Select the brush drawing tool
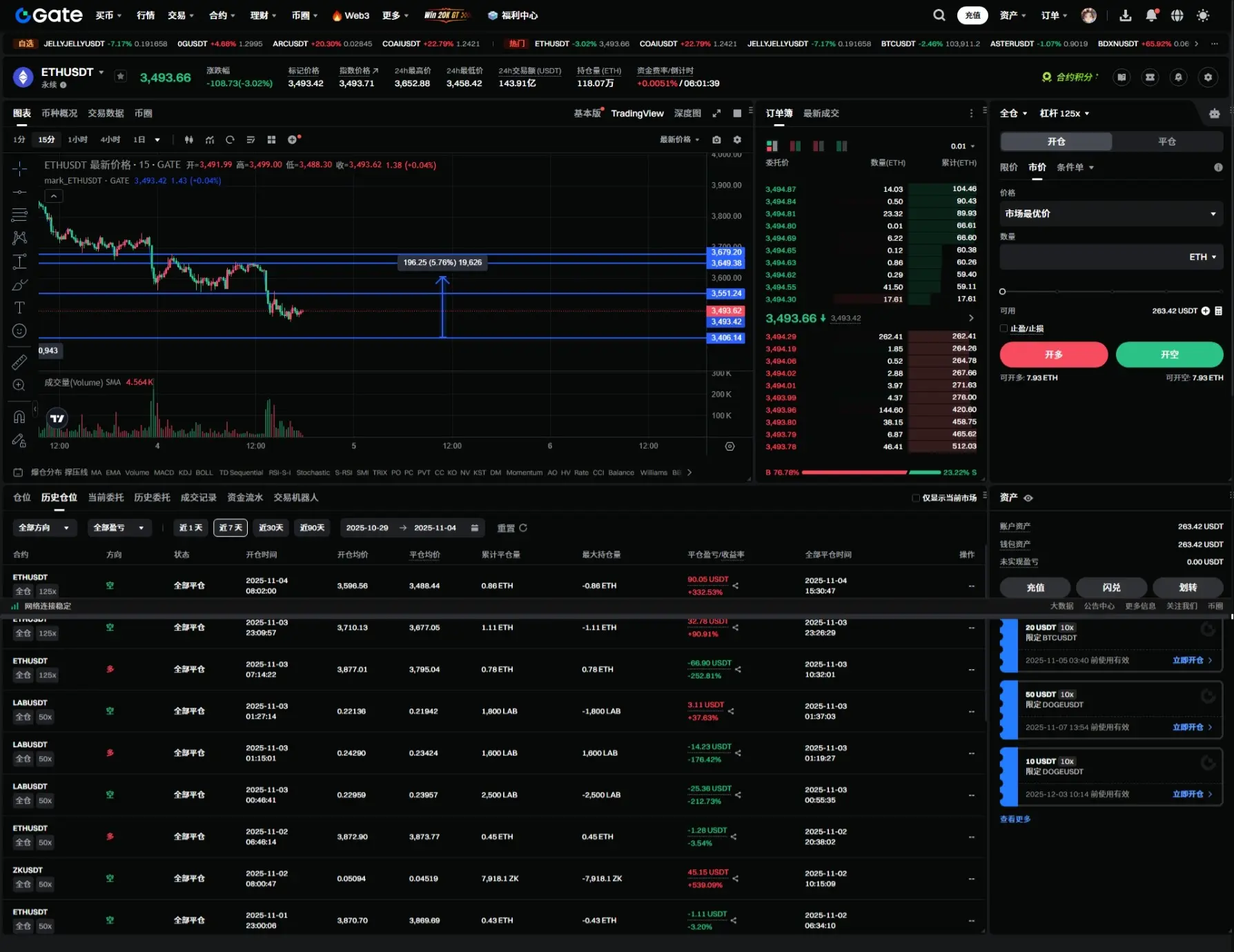This screenshot has width=1234, height=952. coord(19,285)
